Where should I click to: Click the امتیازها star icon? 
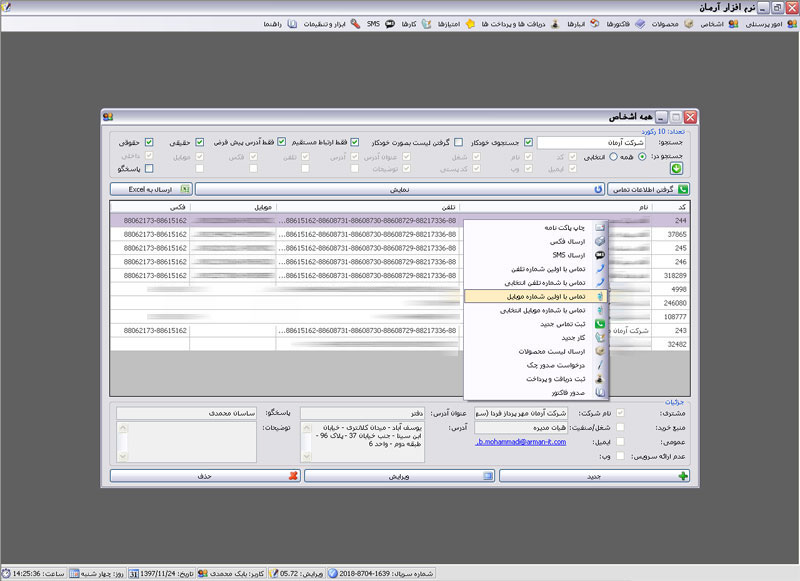click(x=470, y=24)
